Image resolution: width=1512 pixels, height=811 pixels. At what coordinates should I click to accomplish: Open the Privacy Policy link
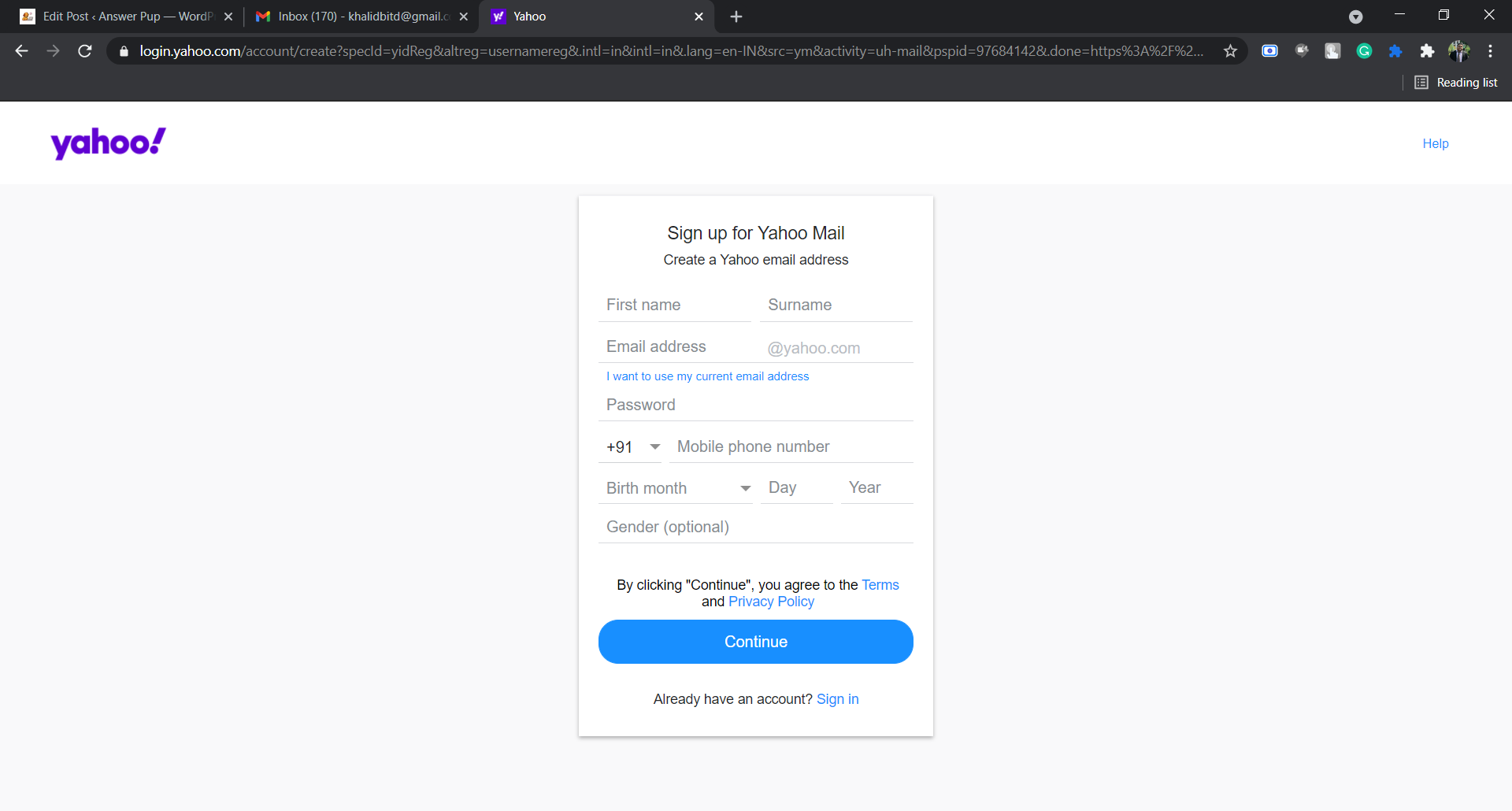(771, 601)
